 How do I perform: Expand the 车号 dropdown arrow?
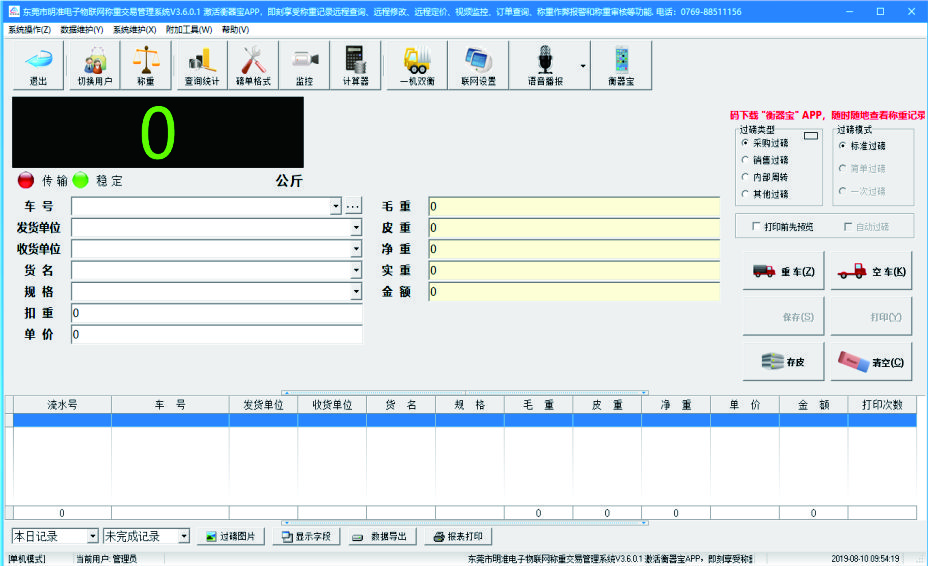(x=336, y=206)
